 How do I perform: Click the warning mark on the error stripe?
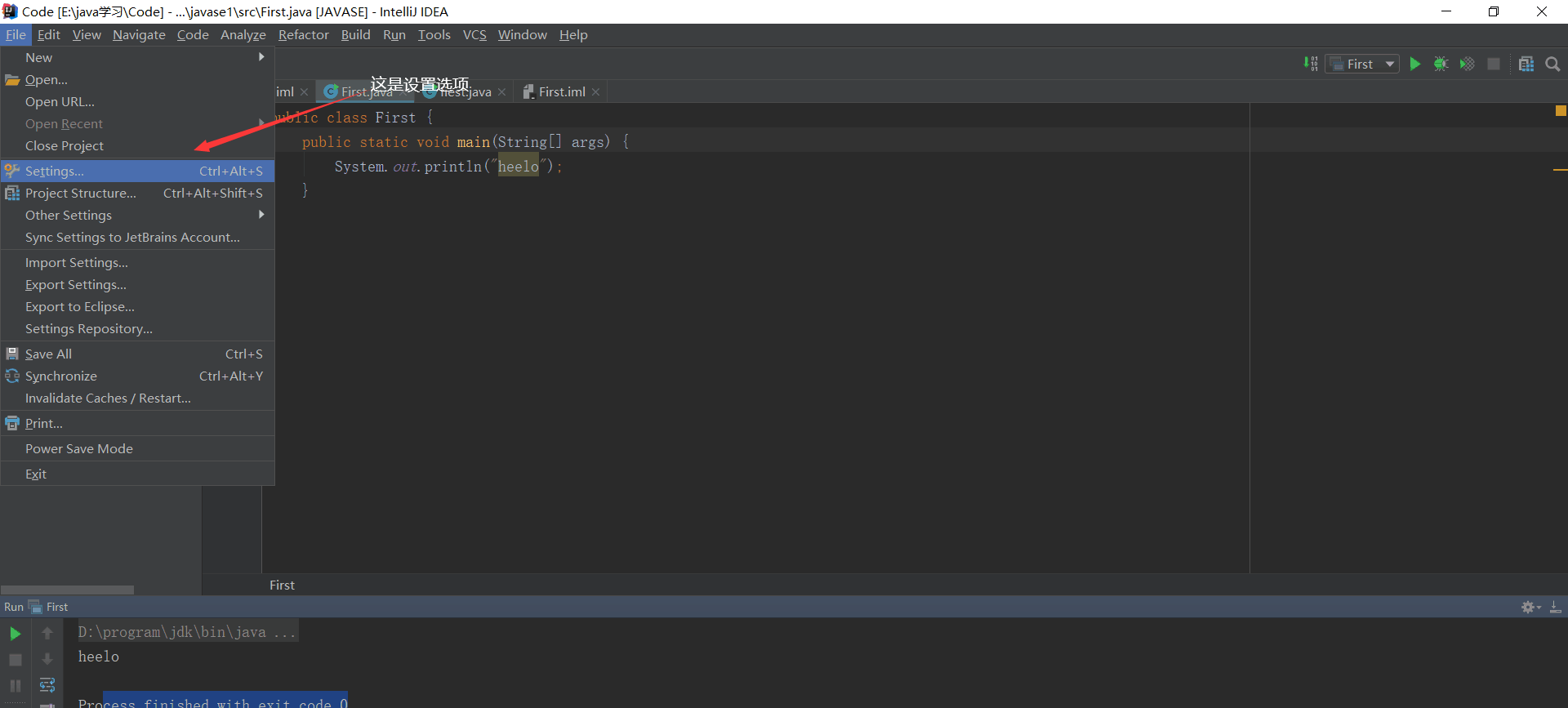1560,169
